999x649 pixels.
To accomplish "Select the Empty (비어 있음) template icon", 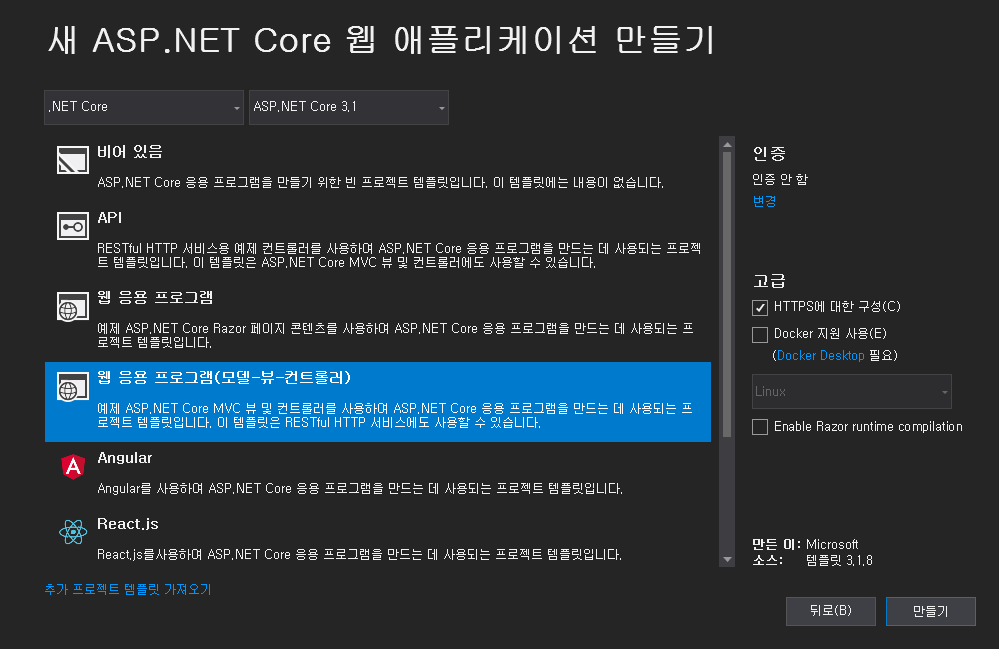I will tap(73, 160).
